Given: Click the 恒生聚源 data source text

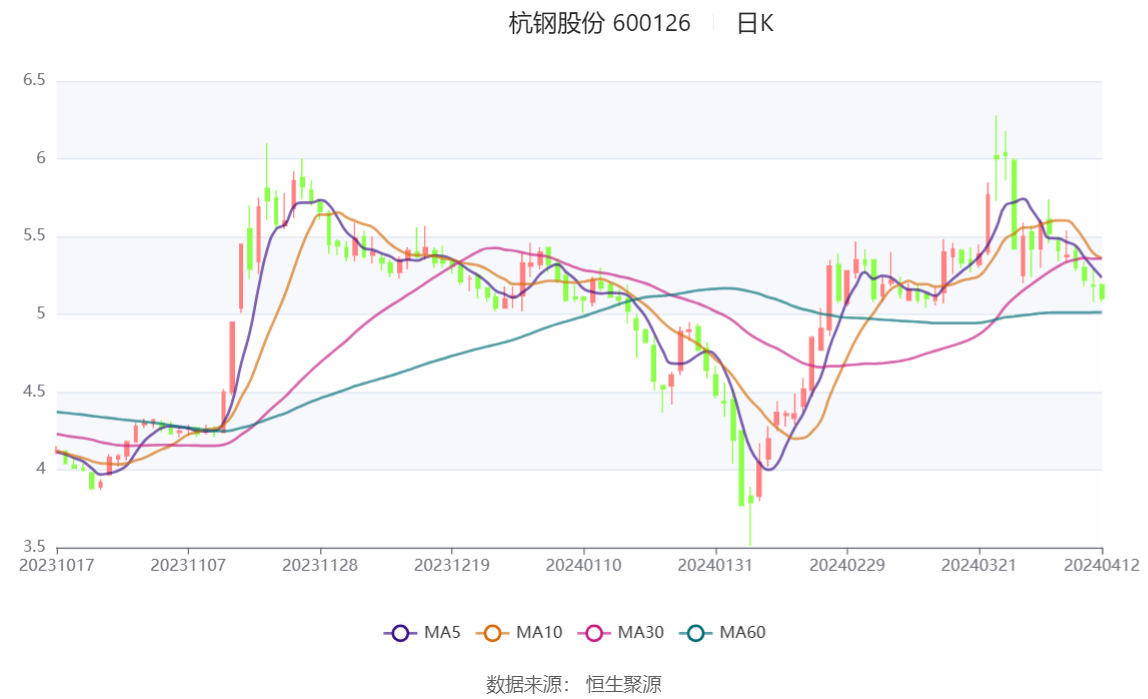Looking at the screenshot, I should click(623, 685).
